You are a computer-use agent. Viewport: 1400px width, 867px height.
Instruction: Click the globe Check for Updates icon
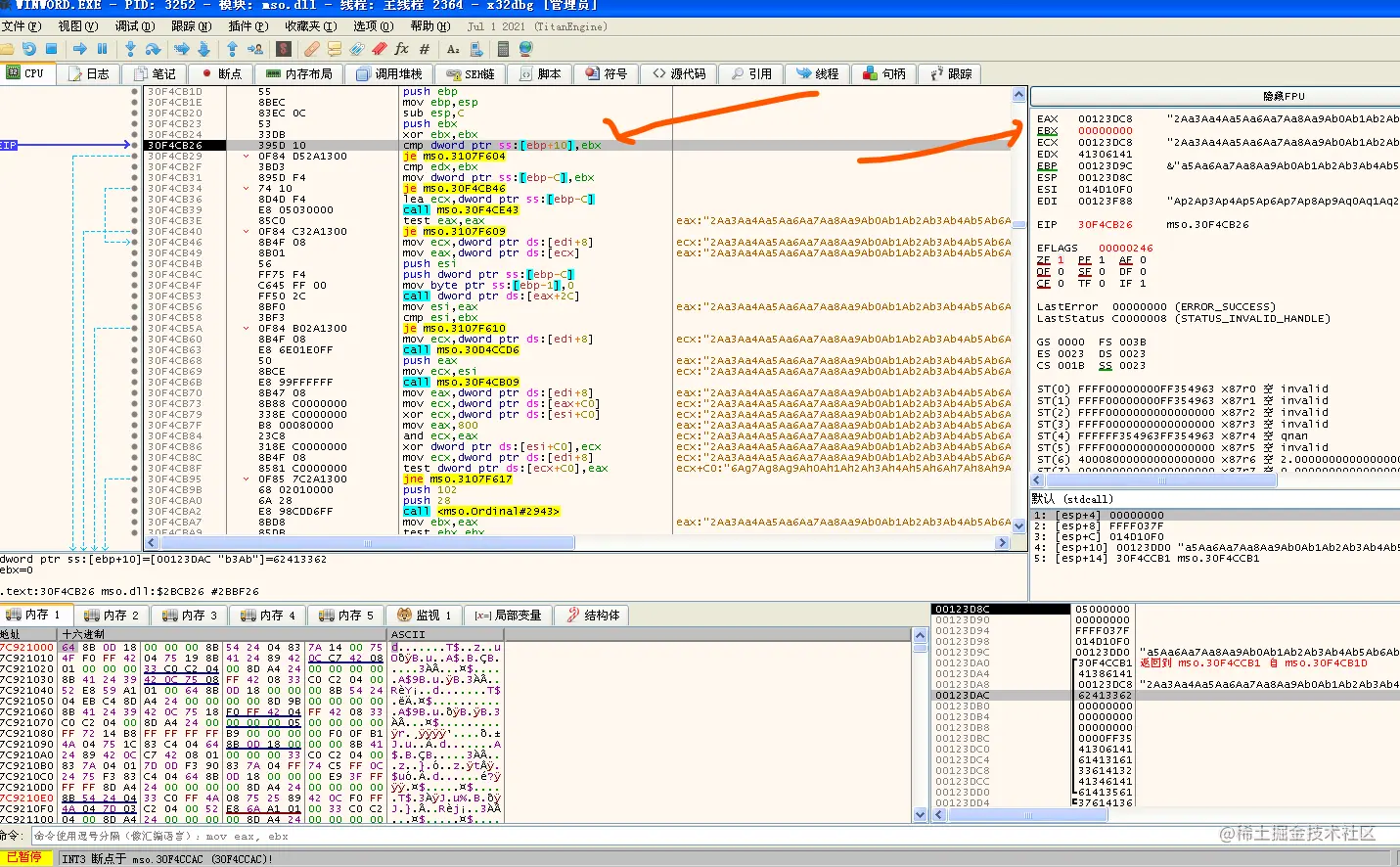526,49
